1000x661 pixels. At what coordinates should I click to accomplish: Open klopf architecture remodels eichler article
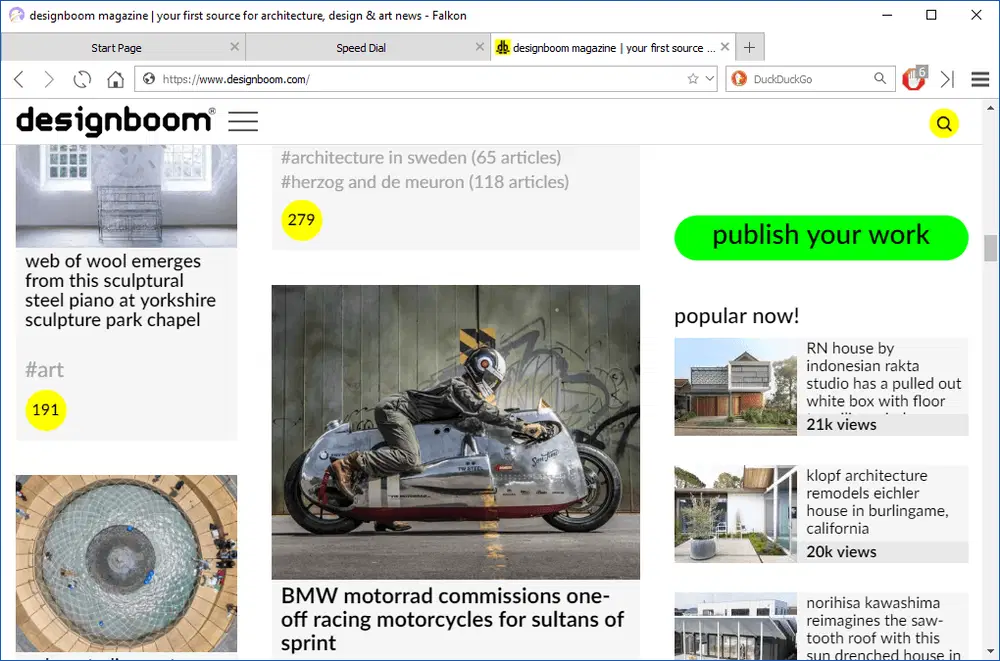click(877, 501)
